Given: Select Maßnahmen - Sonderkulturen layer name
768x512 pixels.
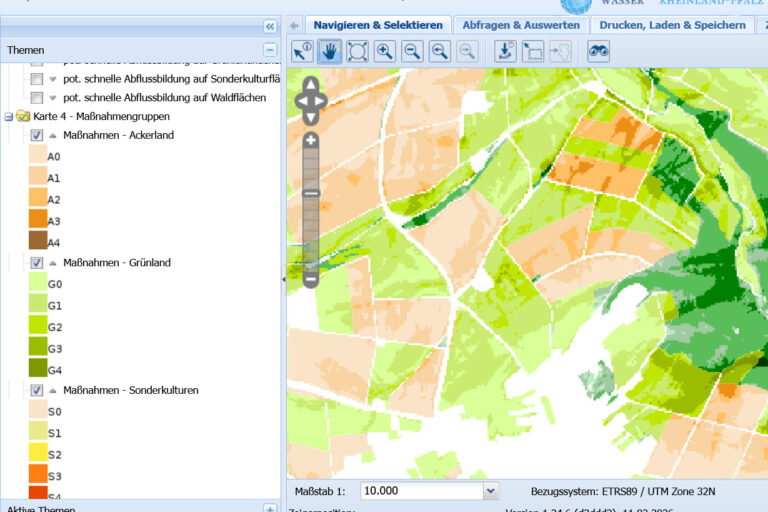Looking at the screenshot, I should tap(131, 390).
